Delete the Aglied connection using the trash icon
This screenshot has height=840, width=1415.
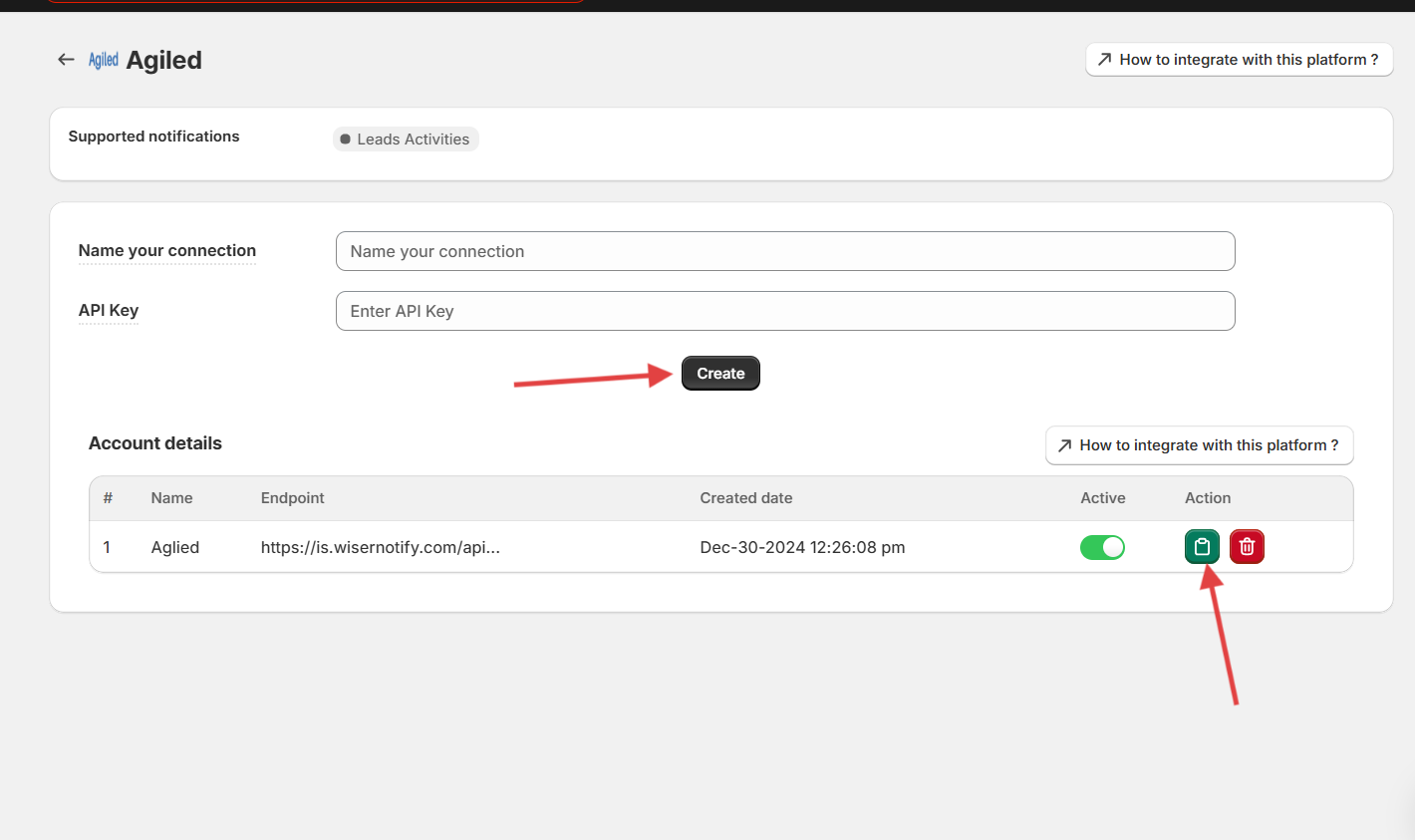(1247, 547)
